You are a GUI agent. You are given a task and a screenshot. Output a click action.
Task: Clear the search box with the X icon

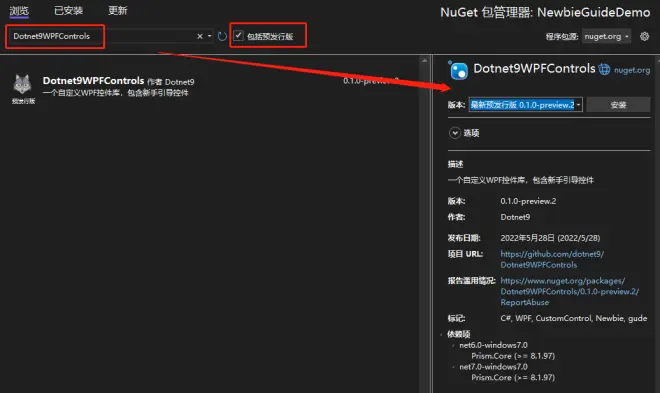pyautogui.click(x=200, y=37)
